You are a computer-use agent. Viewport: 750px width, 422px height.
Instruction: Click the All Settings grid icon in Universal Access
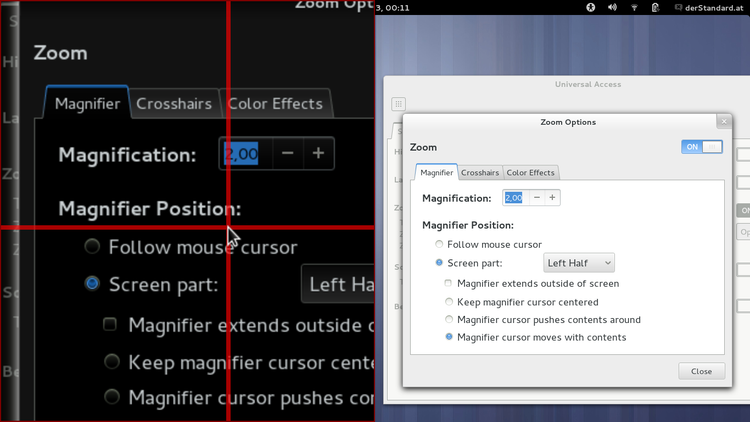tap(398, 104)
